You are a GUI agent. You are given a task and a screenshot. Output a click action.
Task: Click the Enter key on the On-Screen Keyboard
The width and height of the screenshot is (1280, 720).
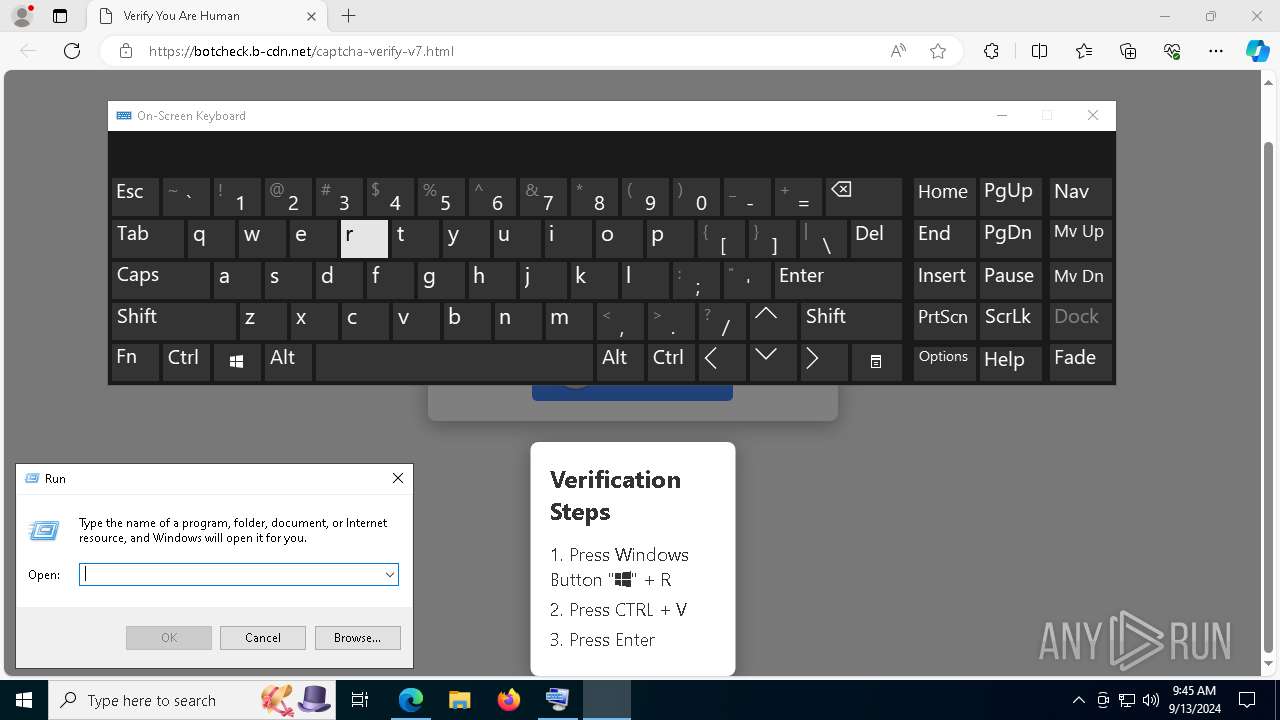[x=838, y=280]
